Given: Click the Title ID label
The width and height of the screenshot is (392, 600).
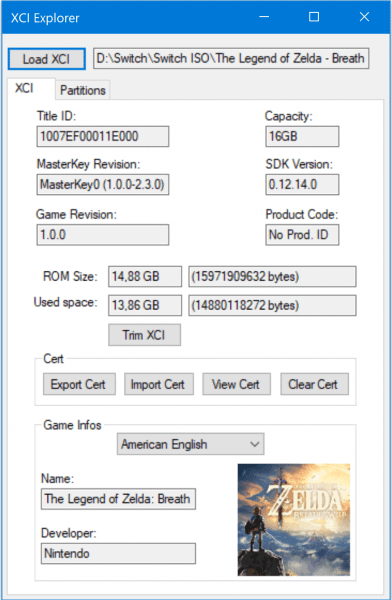Looking at the screenshot, I should tap(56, 116).
